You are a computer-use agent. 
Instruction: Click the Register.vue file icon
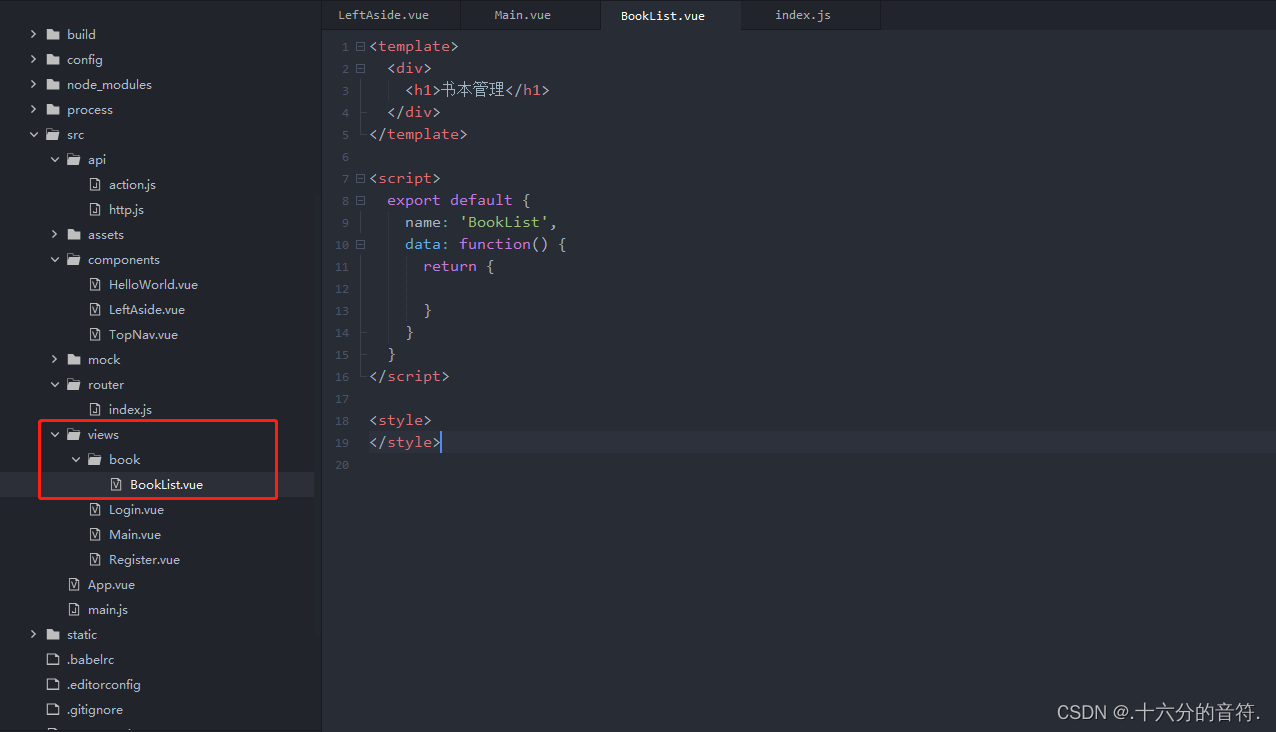pyautogui.click(x=95, y=559)
